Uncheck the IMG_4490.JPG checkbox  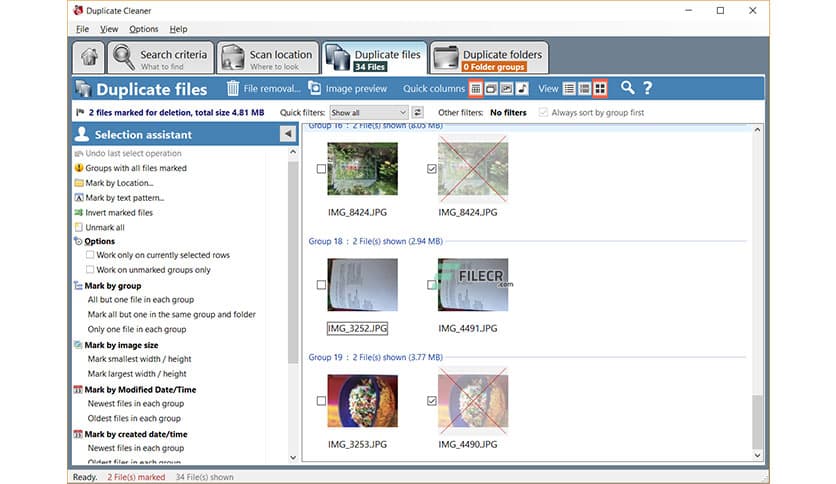[x=431, y=401]
